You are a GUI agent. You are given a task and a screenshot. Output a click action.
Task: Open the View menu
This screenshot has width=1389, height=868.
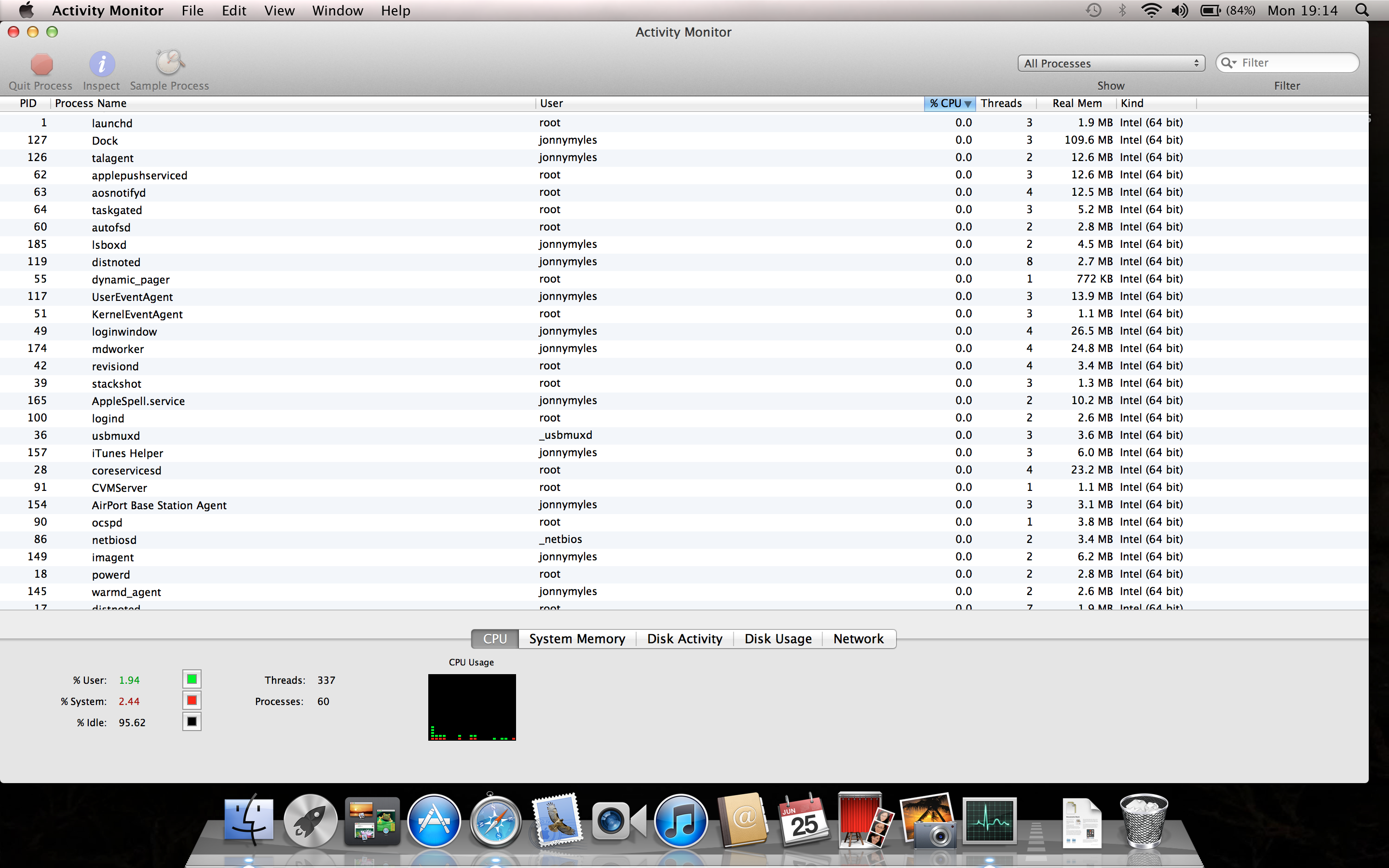coord(279,10)
